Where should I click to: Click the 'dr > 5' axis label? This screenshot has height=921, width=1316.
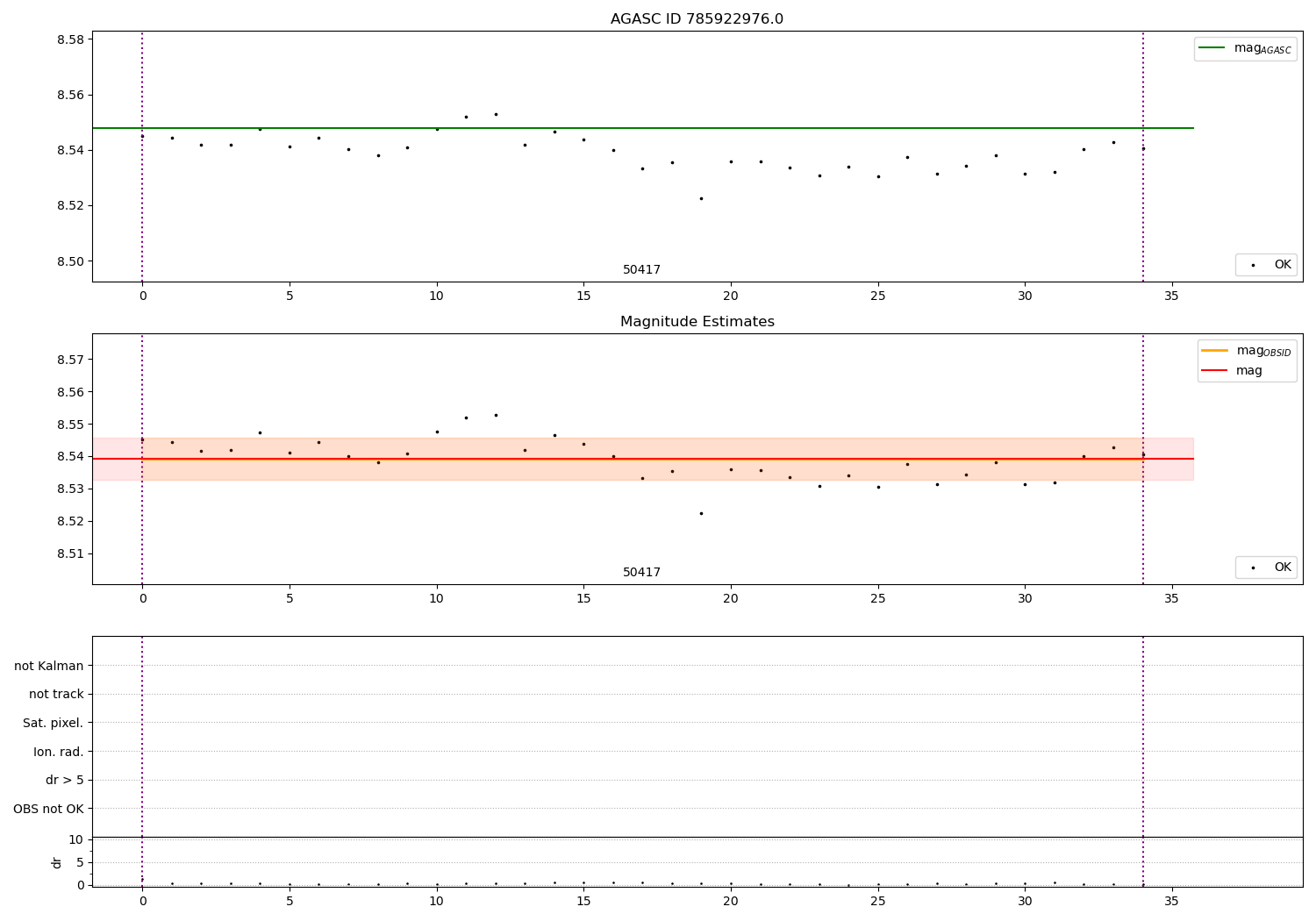pyautogui.click(x=65, y=780)
